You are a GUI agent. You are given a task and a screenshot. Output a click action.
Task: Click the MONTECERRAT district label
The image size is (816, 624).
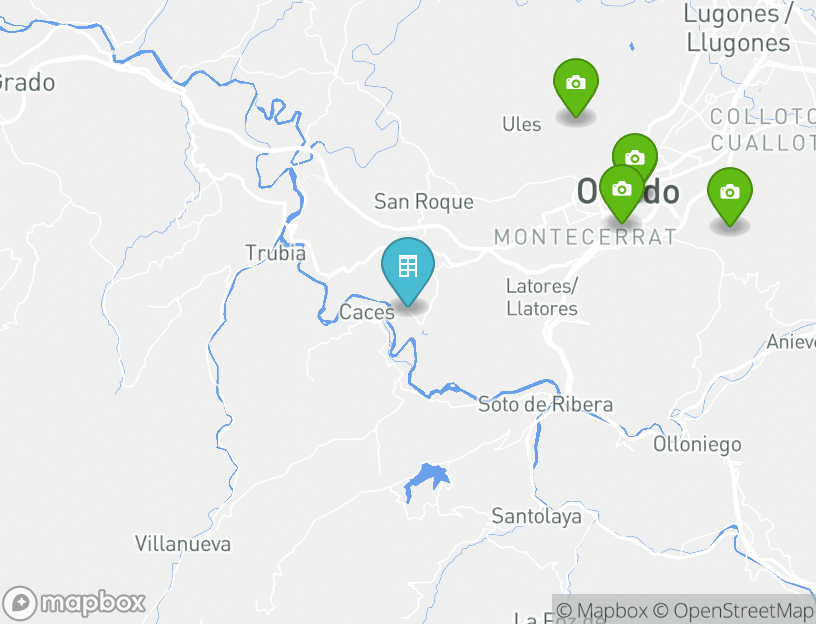click(585, 237)
